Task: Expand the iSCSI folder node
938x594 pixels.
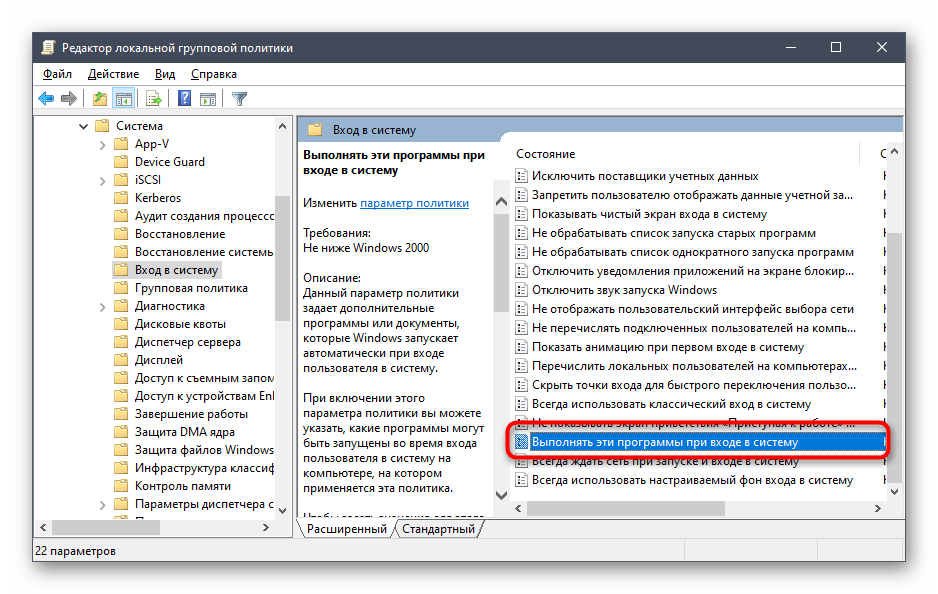Action: click(102, 180)
